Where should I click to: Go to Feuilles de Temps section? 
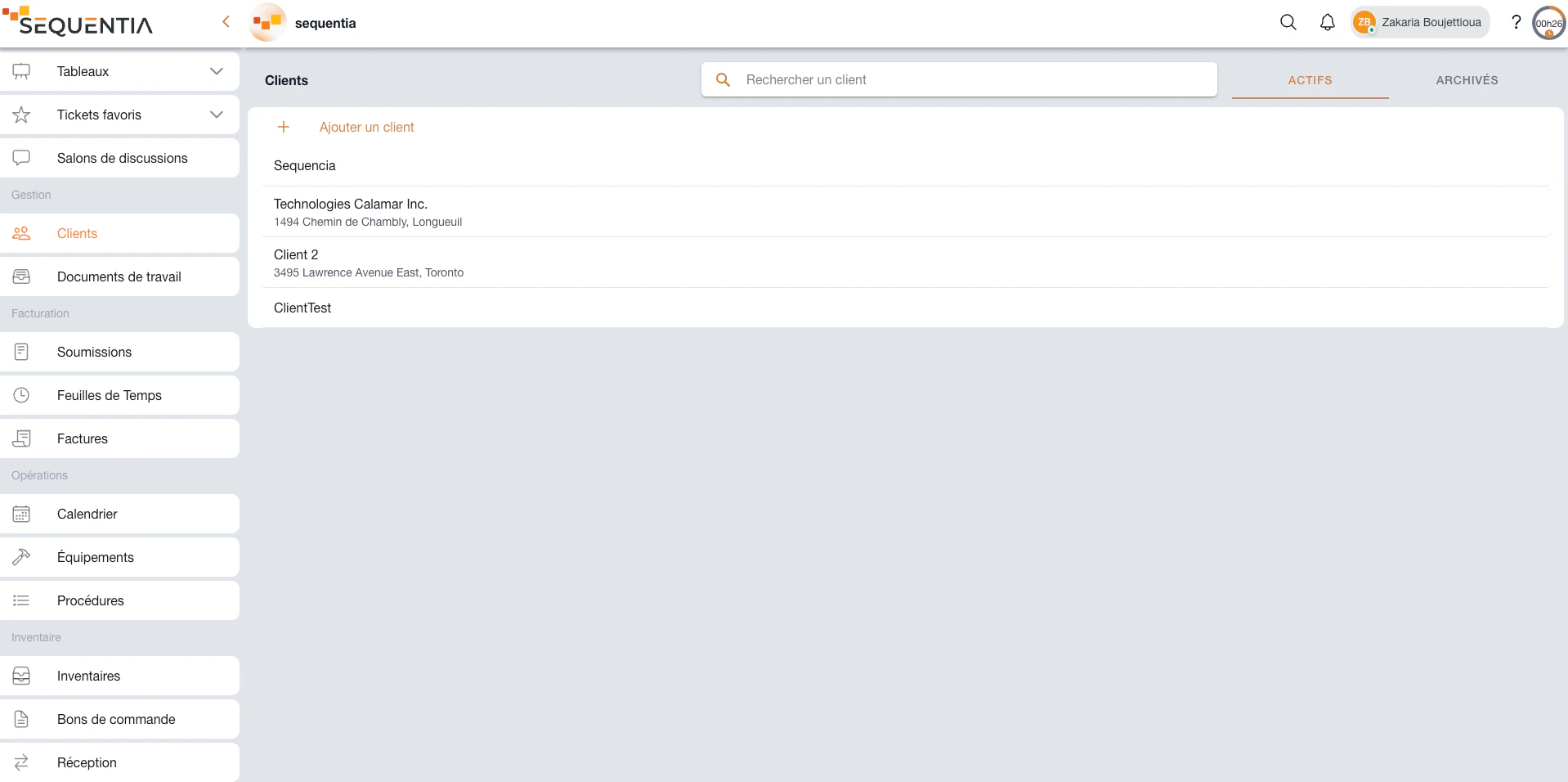119,395
